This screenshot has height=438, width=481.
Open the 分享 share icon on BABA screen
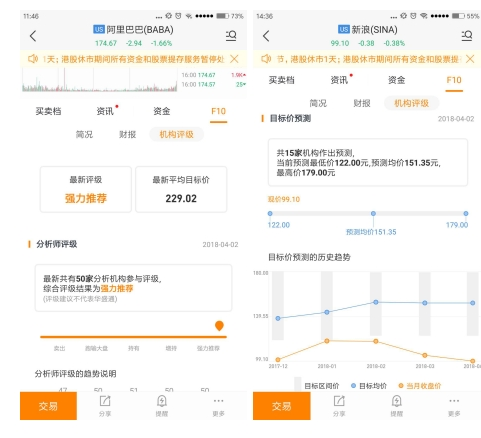(105, 406)
